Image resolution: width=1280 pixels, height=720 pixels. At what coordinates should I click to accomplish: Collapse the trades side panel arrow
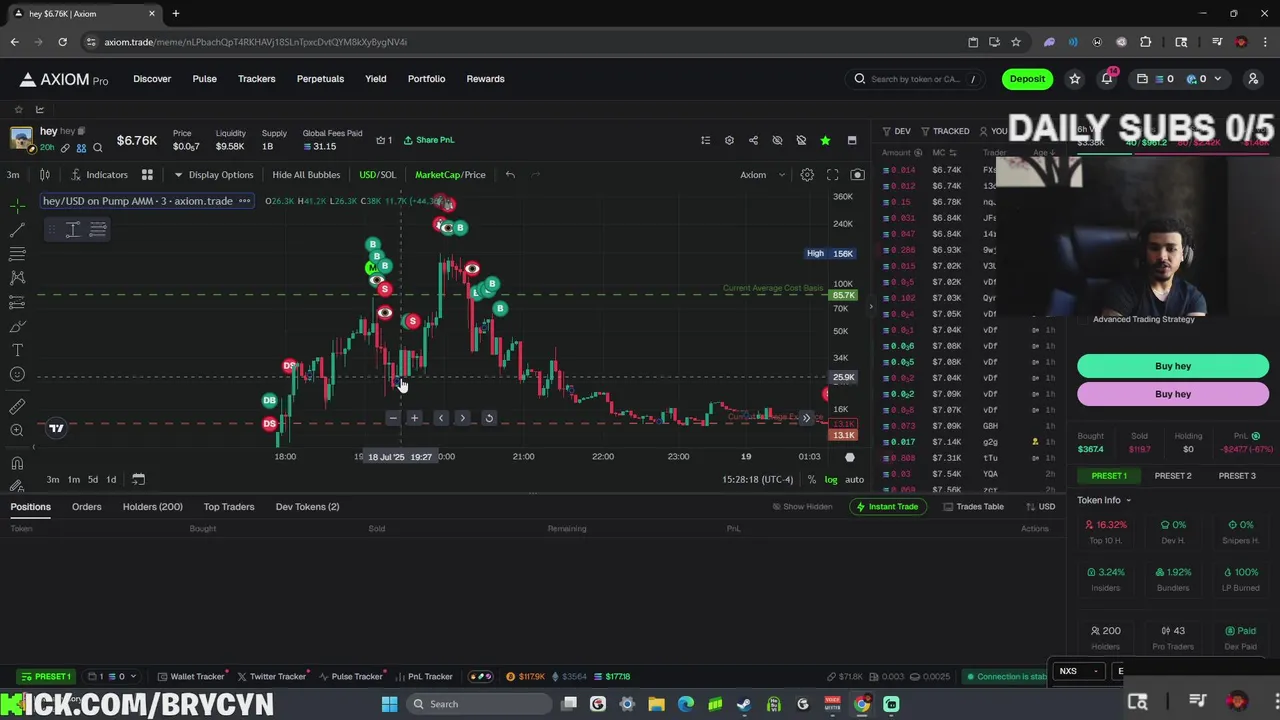870,306
